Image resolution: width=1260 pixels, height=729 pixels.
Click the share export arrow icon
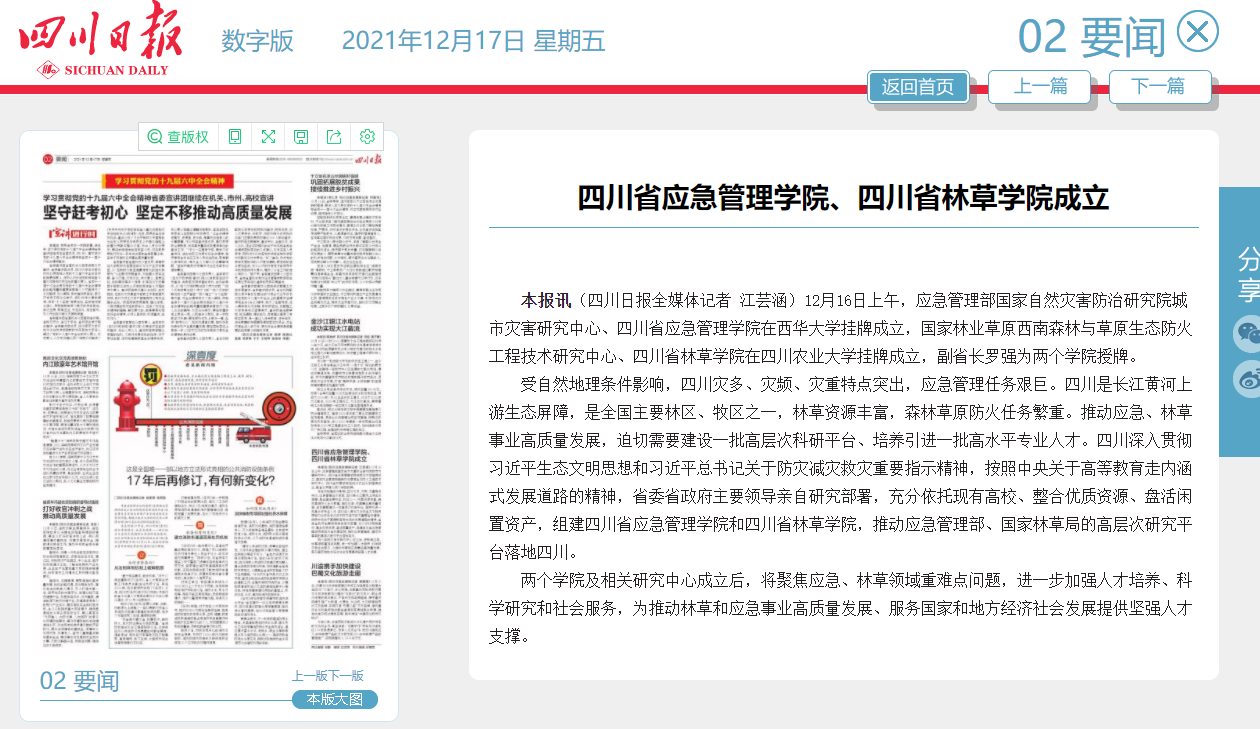point(334,137)
